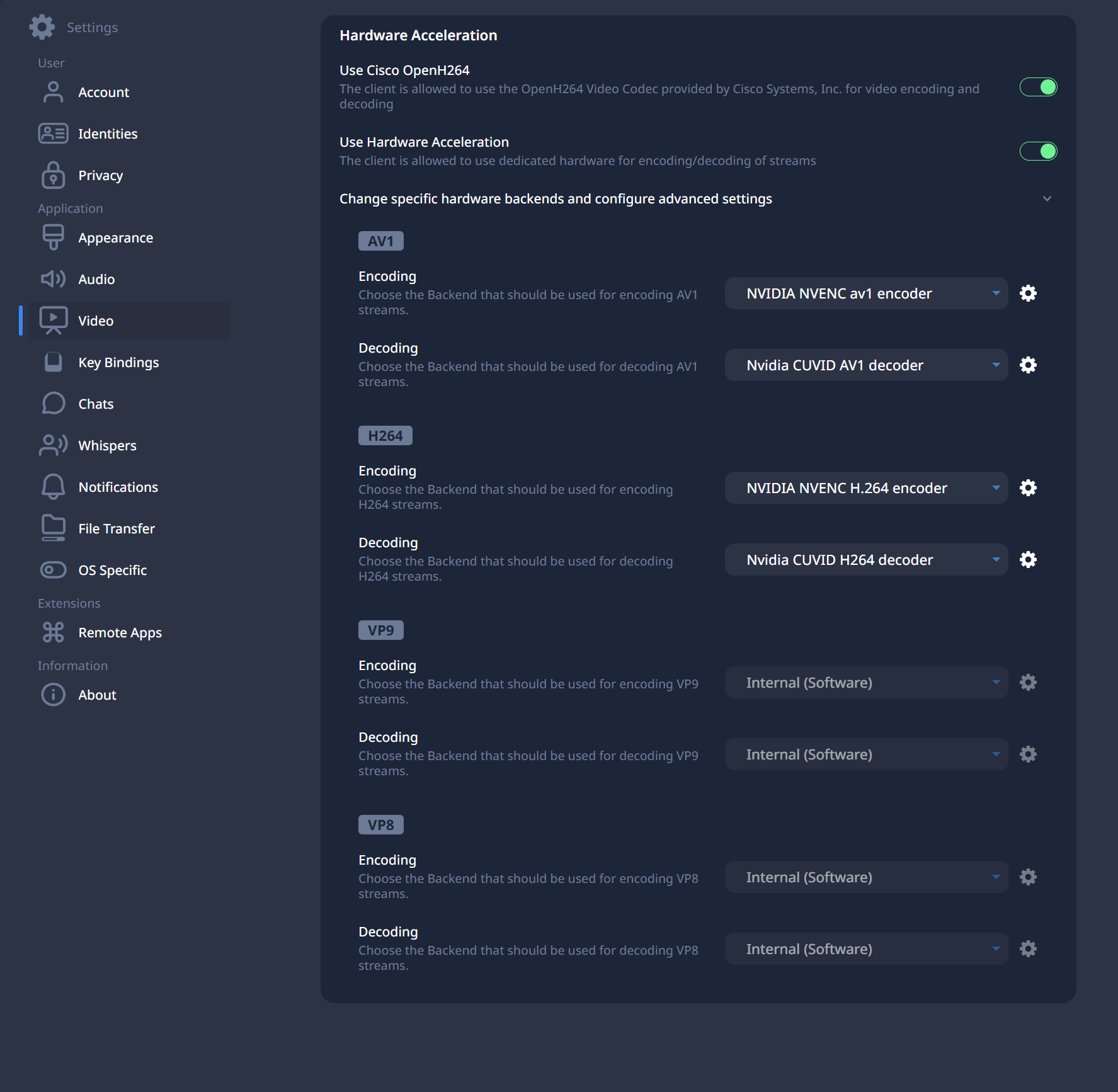Screen dimensions: 1118x1092
Task: Collapse the advanced hardware backends section
Action: point(1047,199)
